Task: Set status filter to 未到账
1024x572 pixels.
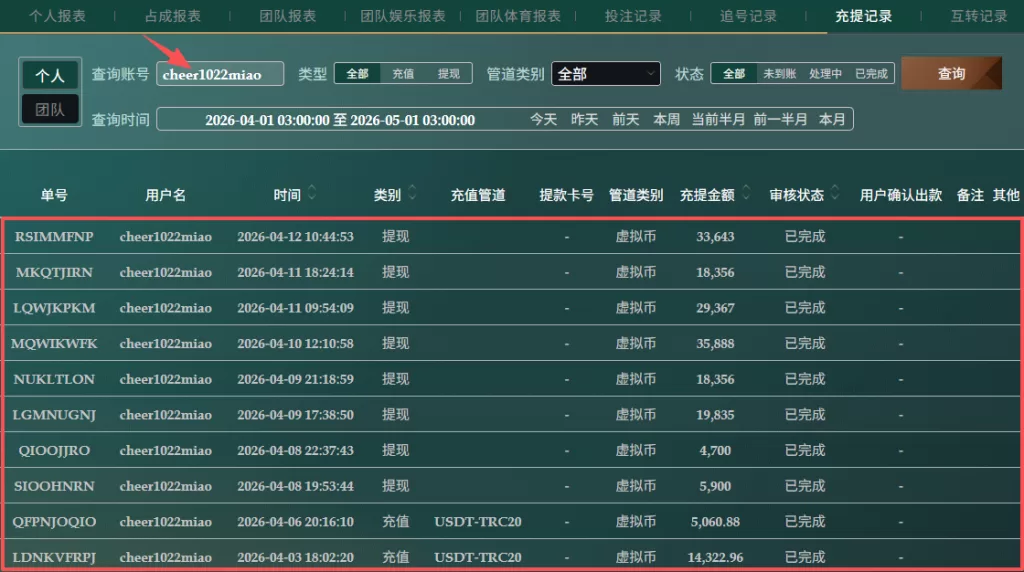Action: pos(780,74)
